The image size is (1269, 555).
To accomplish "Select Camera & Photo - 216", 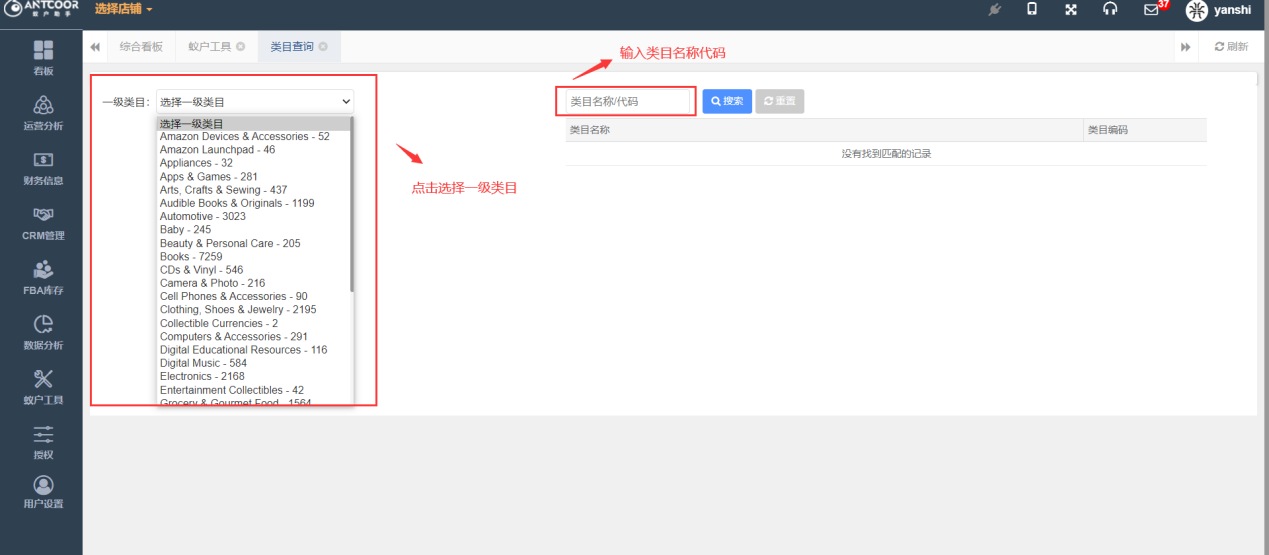I will coord(253,283).
